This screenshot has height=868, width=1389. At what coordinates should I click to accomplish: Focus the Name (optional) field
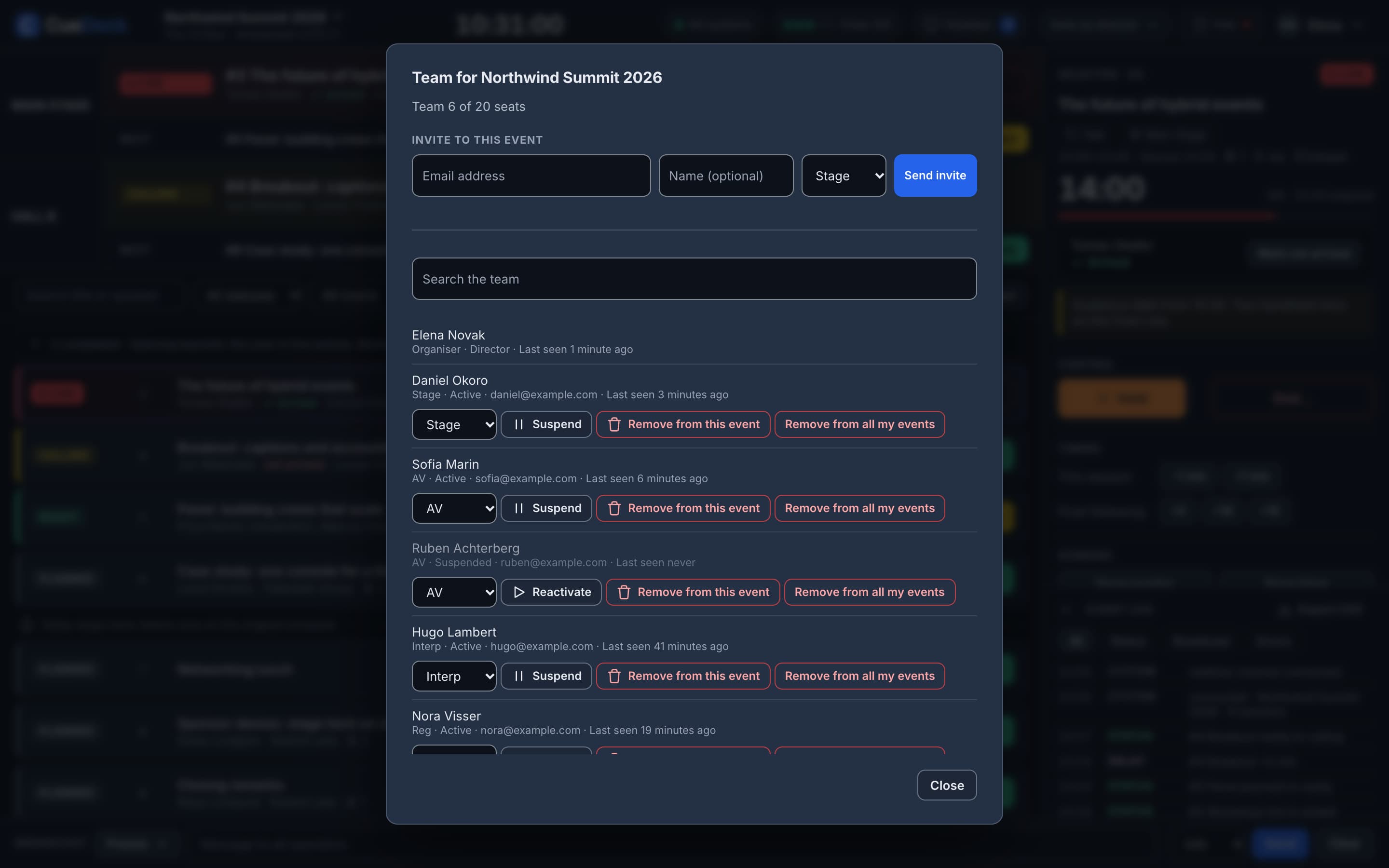725,176
